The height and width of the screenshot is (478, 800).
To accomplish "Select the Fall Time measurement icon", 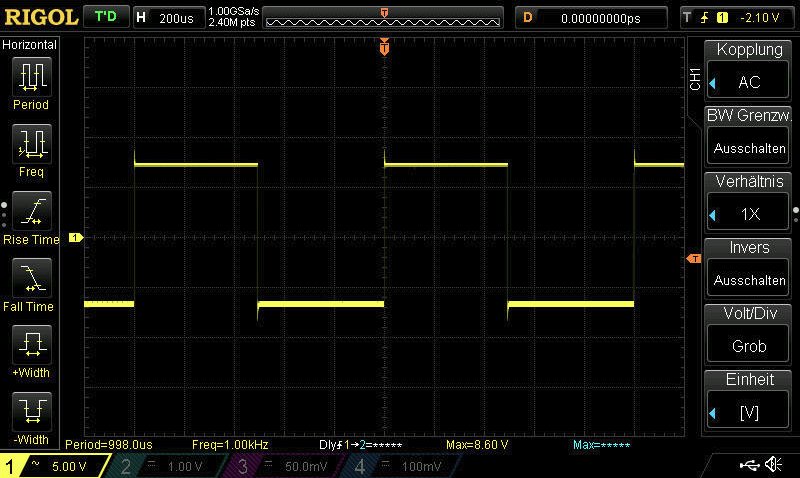I will 32,278.
